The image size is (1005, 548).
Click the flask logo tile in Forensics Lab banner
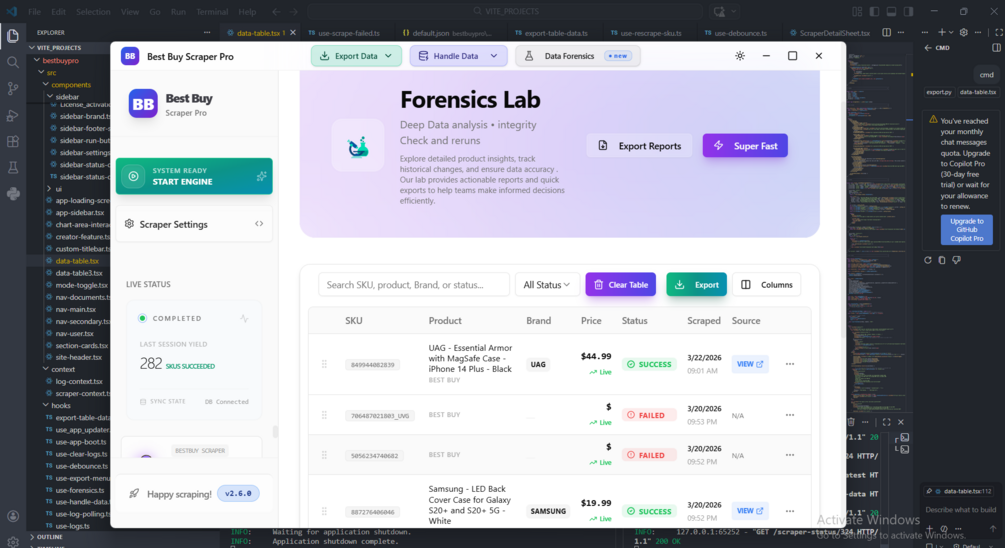coord(358,145)
